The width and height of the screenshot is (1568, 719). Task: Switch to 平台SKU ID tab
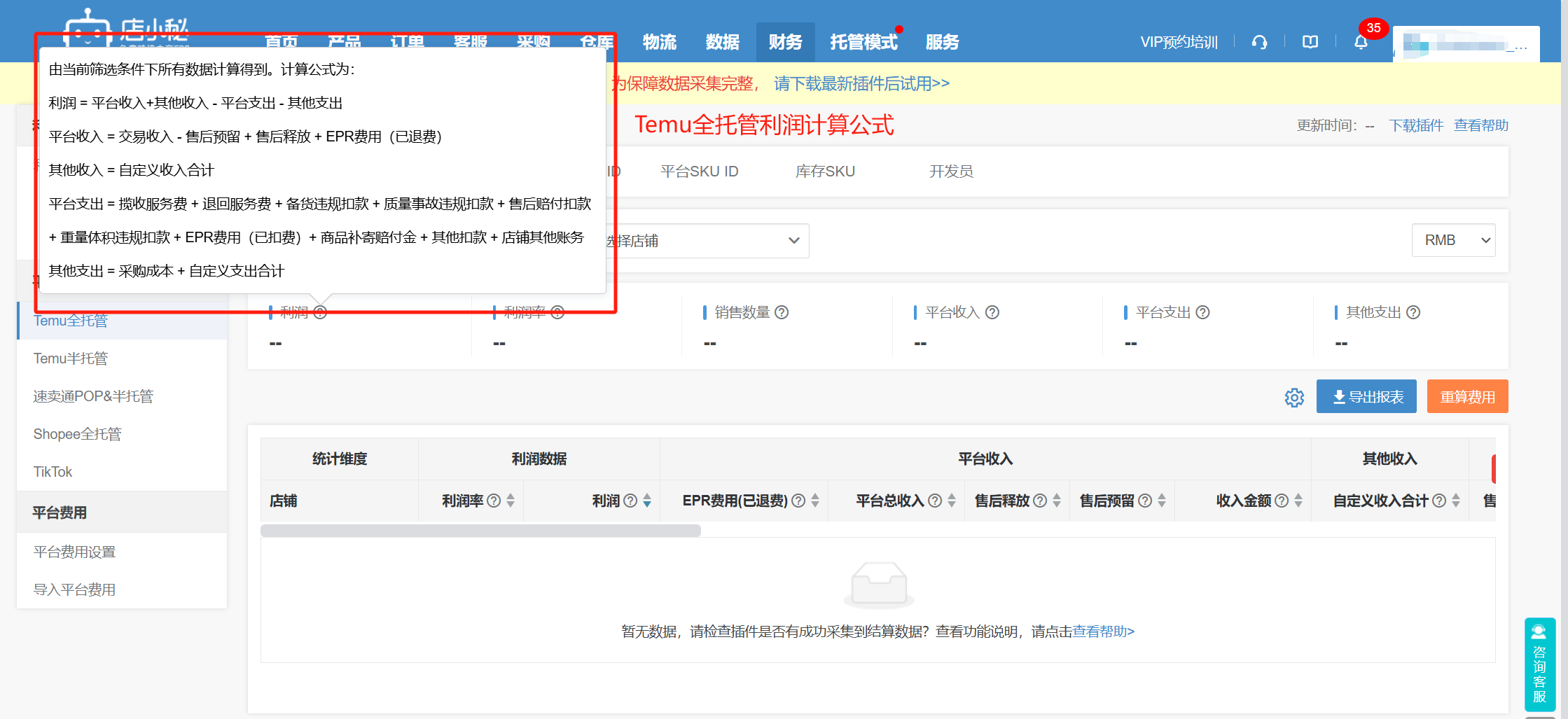click(x=699, y=172)
